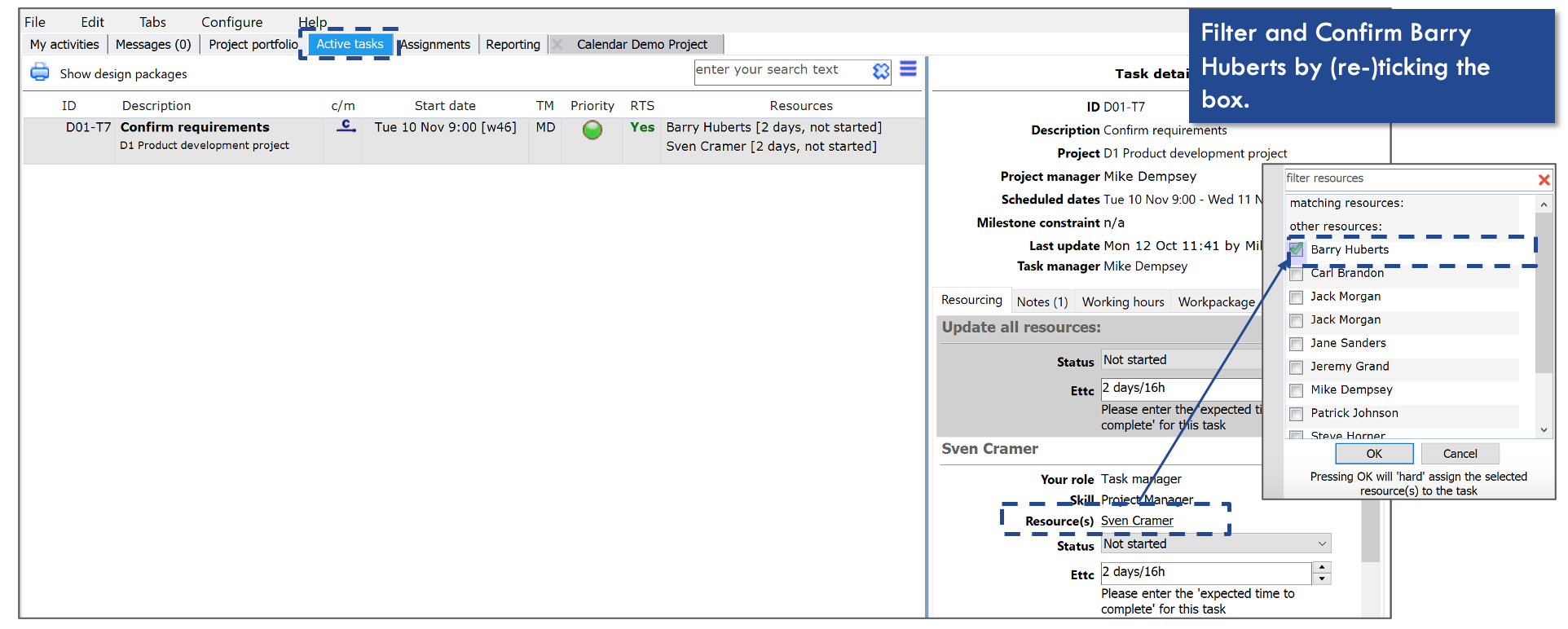The image size is (1568, 629).
Task: Decrease the Sven Cramer Ettc with the down arrow
Action: coord(1322,578)
